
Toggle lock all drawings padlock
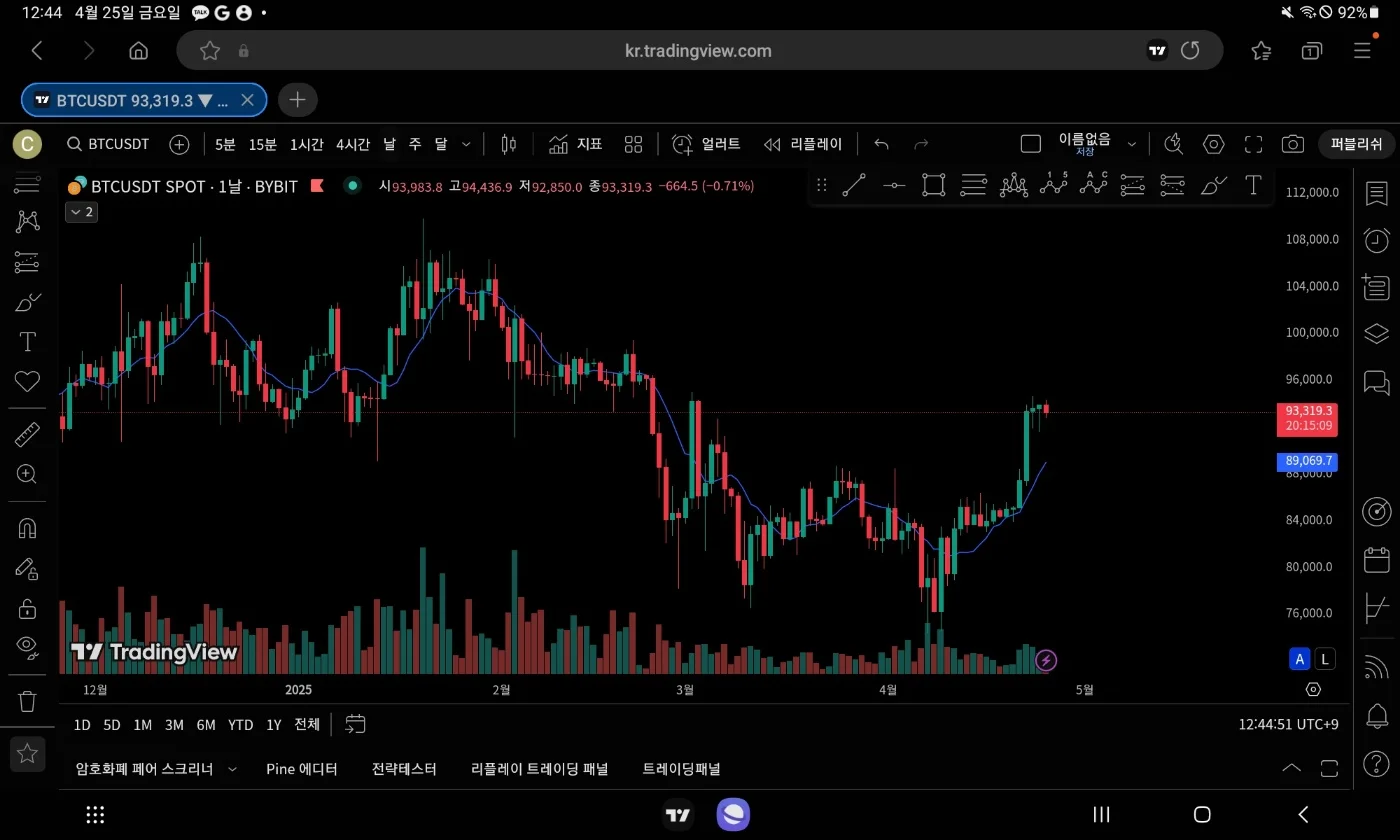point(27,608)
